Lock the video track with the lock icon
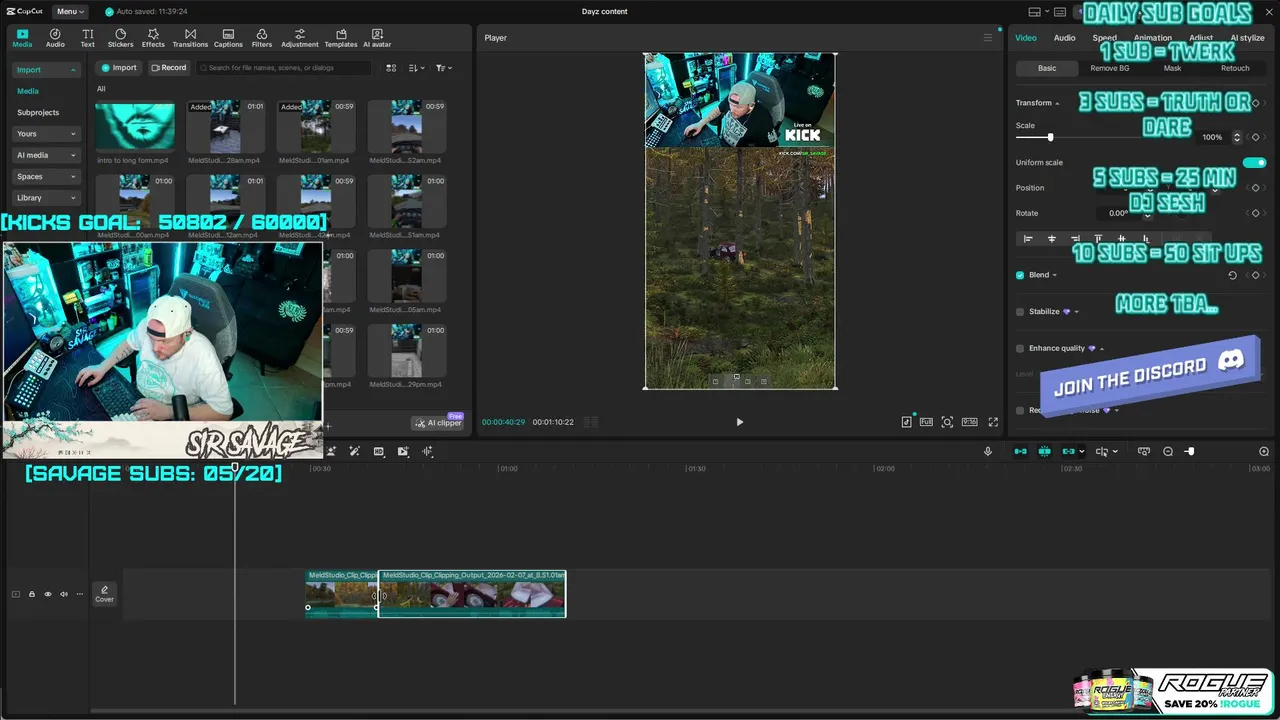 click(32, 594)
